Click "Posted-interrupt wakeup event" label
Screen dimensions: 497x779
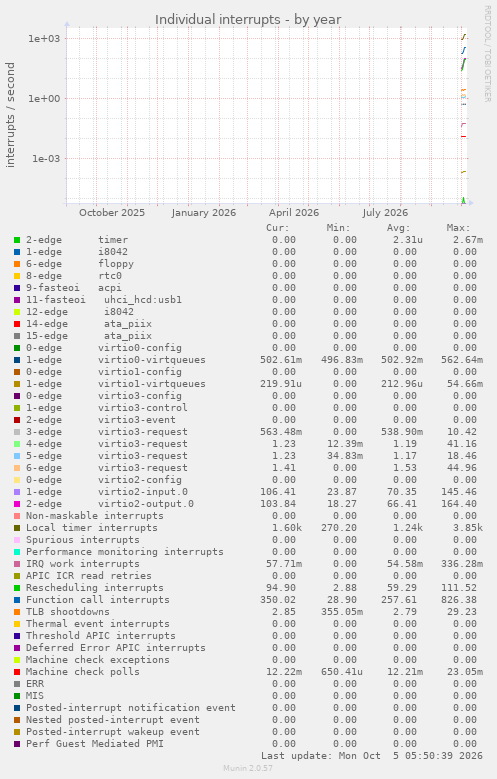tap(112, 732)
